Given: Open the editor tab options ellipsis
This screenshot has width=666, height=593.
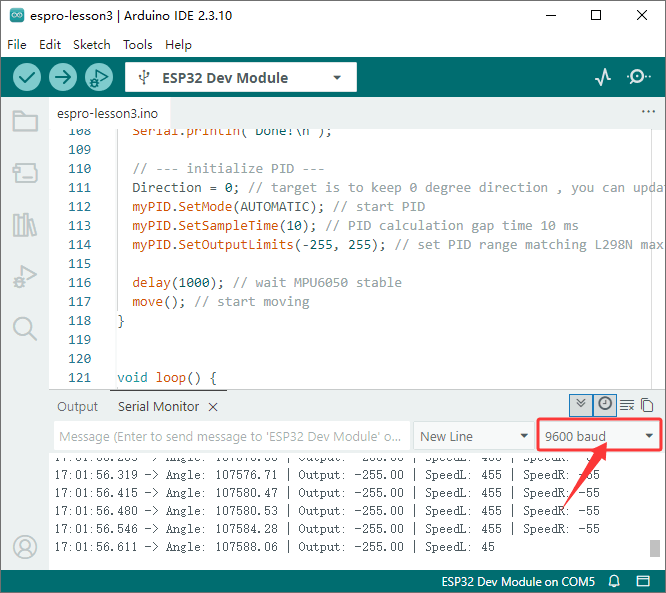Looking at the screenshot, I should 648,112.
